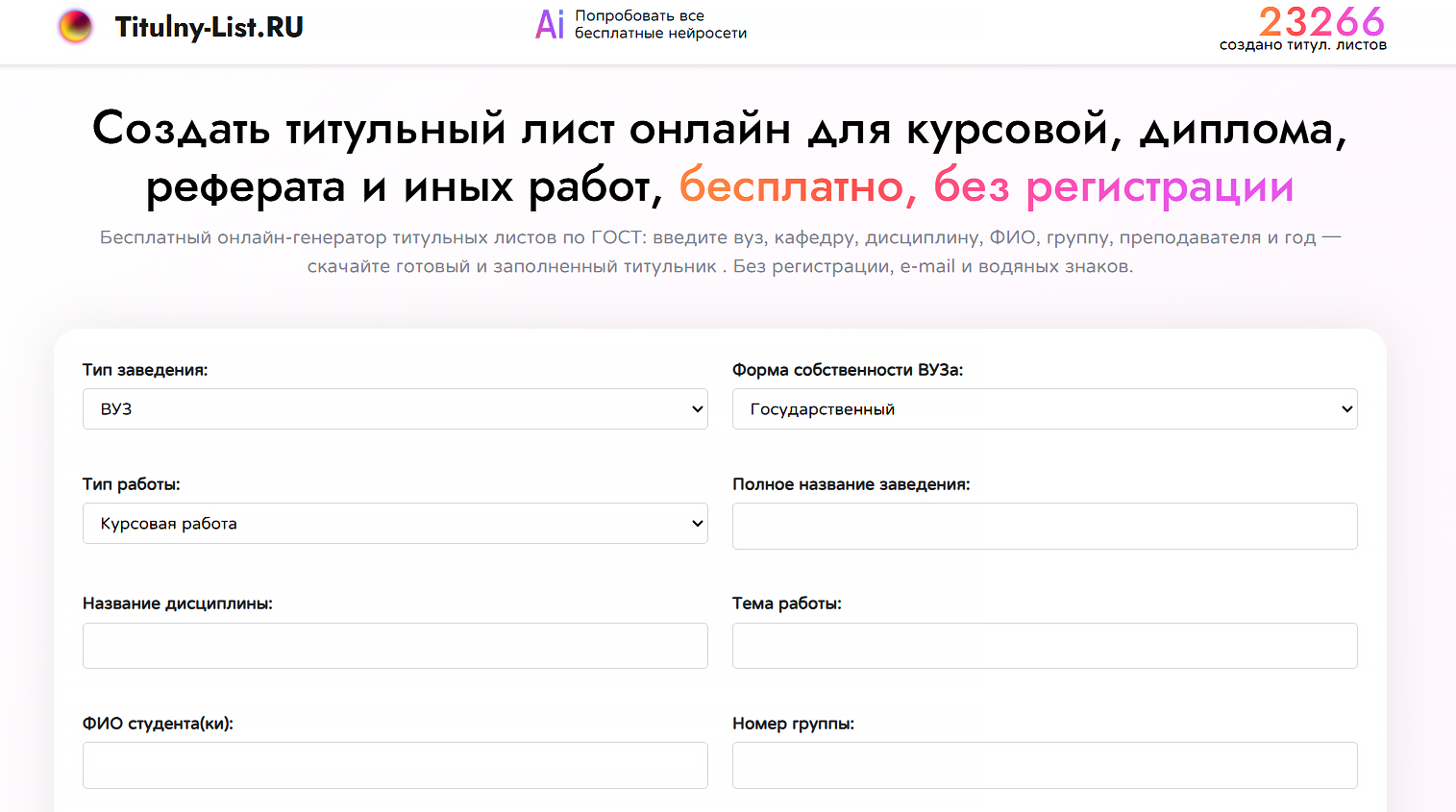Select 'ВУЗ' in the institution type selector
Screen dimensions: 1456x812
pos(394,408)
